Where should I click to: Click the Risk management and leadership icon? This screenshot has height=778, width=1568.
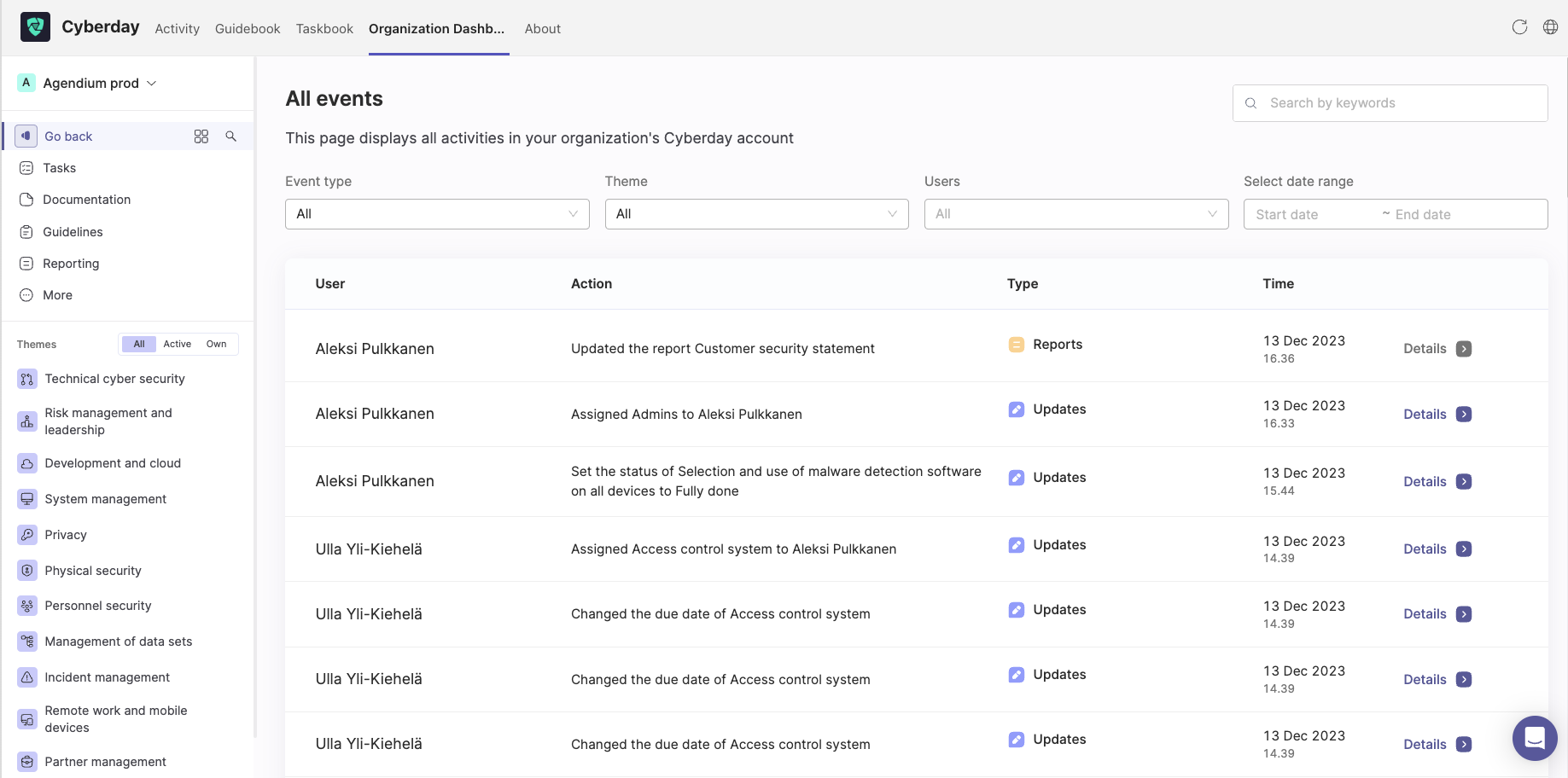tap(27, 421)
